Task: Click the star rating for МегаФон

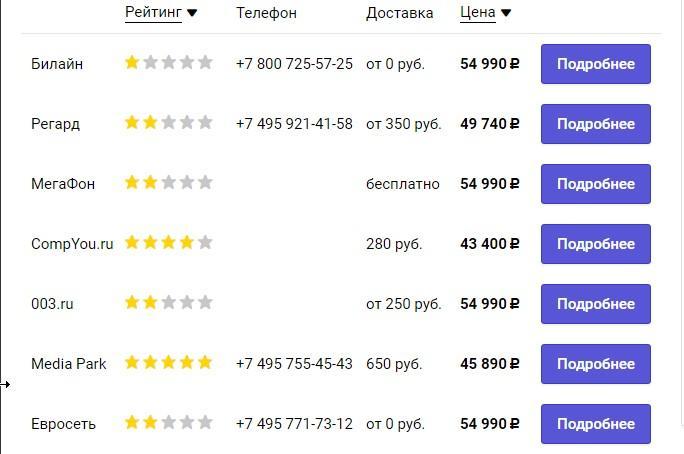Action: pos(169,183)
